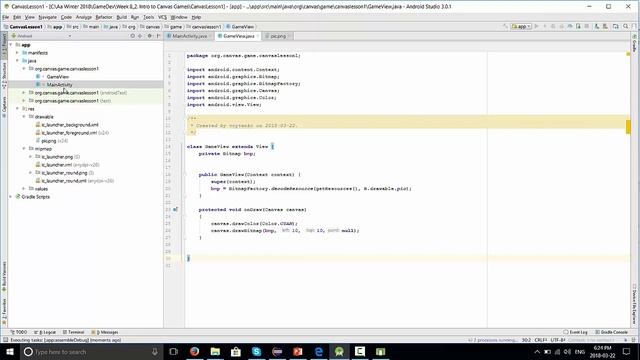Click the Windows Start button
The height and width of the screenshot is (360, 640).
point(9,351)
